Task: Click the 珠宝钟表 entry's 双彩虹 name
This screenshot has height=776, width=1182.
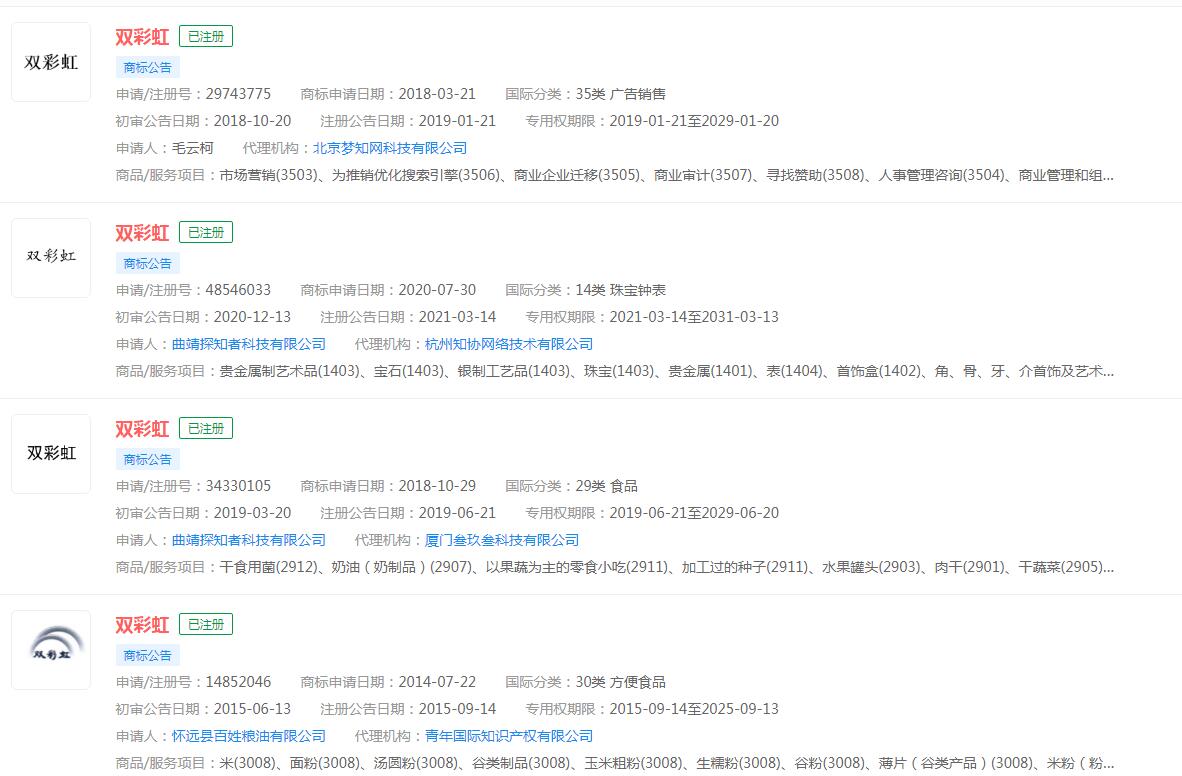Action: [142, 233]
